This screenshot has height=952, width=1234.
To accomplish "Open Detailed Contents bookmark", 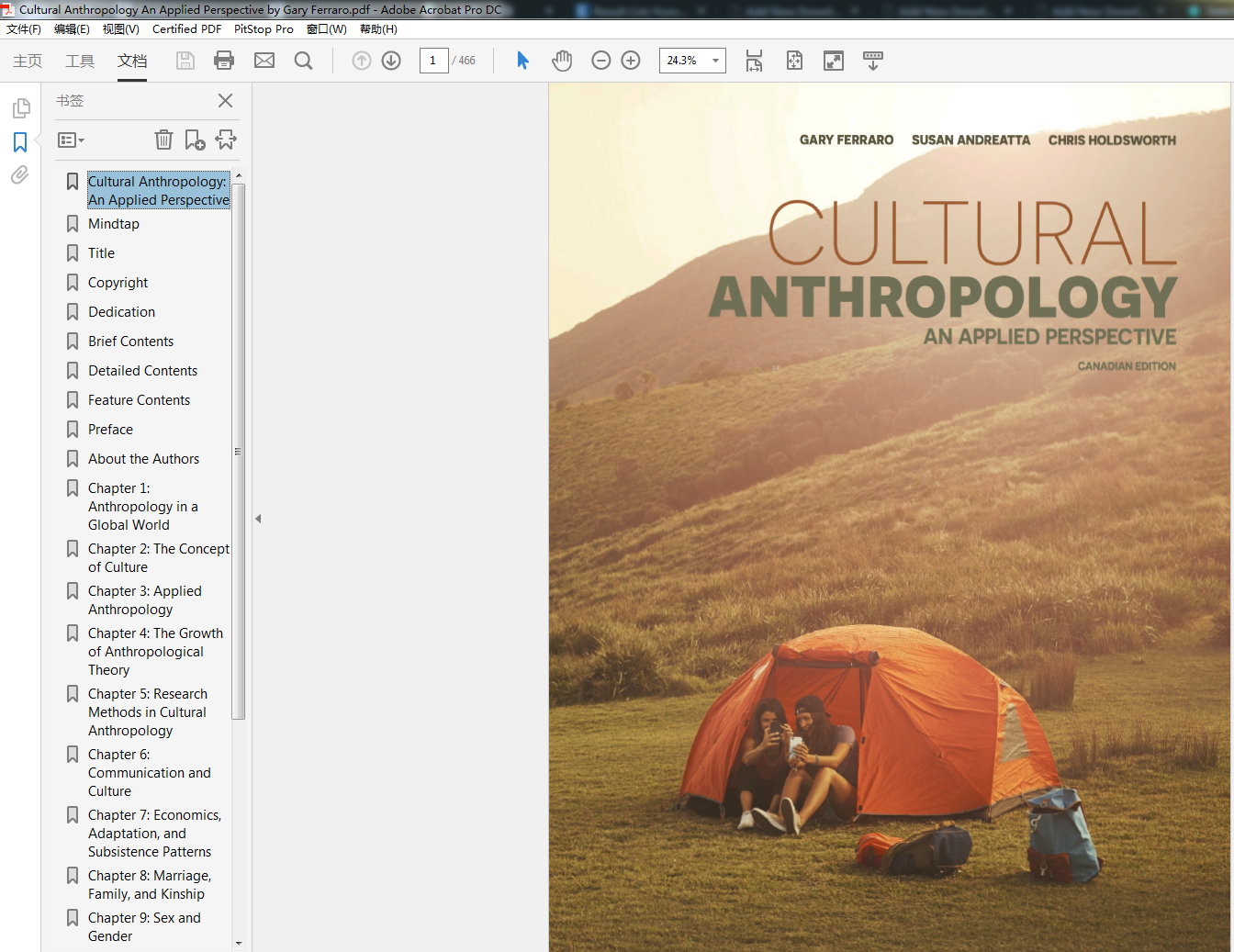I will coord(142,371).
